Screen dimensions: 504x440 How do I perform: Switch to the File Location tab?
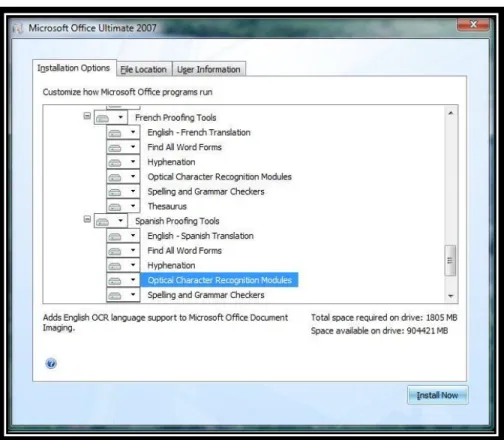click(x=144, y=69)
